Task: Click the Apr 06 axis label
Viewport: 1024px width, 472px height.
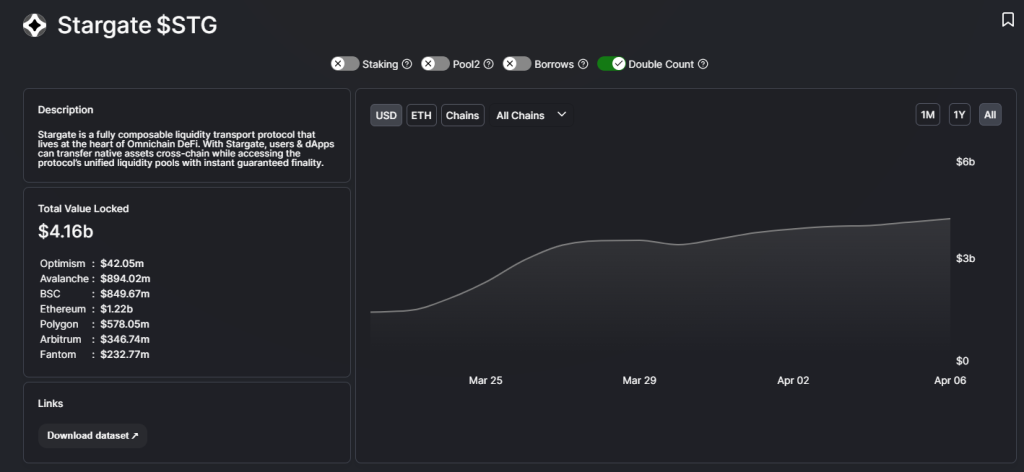Action: [x=950, y=380]
